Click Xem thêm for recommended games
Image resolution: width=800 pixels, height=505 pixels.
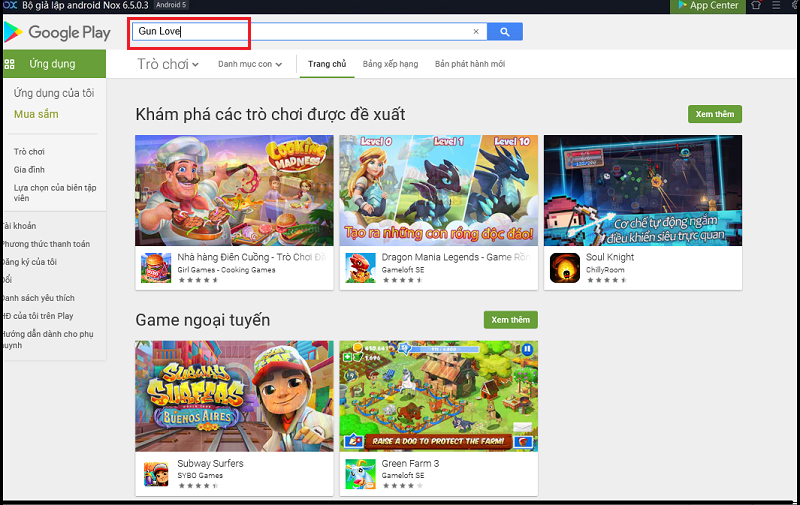715,114
